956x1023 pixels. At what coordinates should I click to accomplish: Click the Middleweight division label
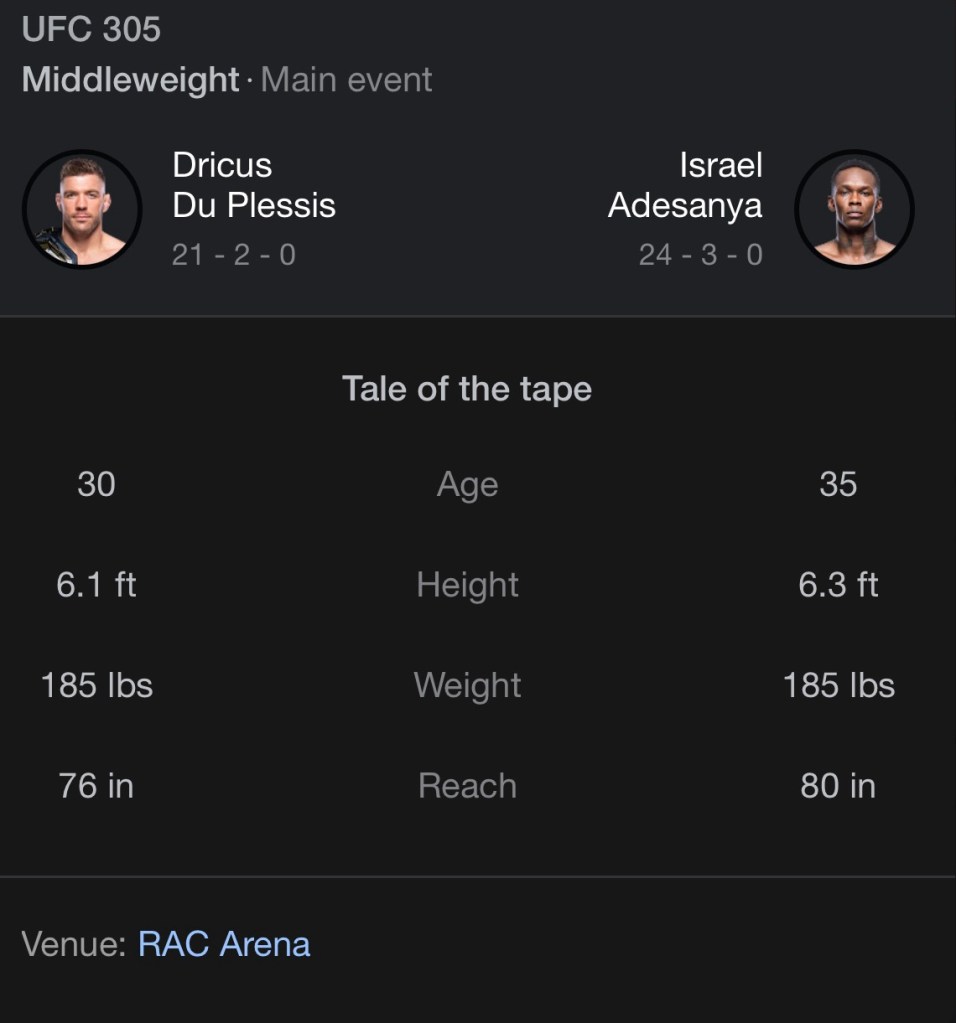(x=131, y=80)
